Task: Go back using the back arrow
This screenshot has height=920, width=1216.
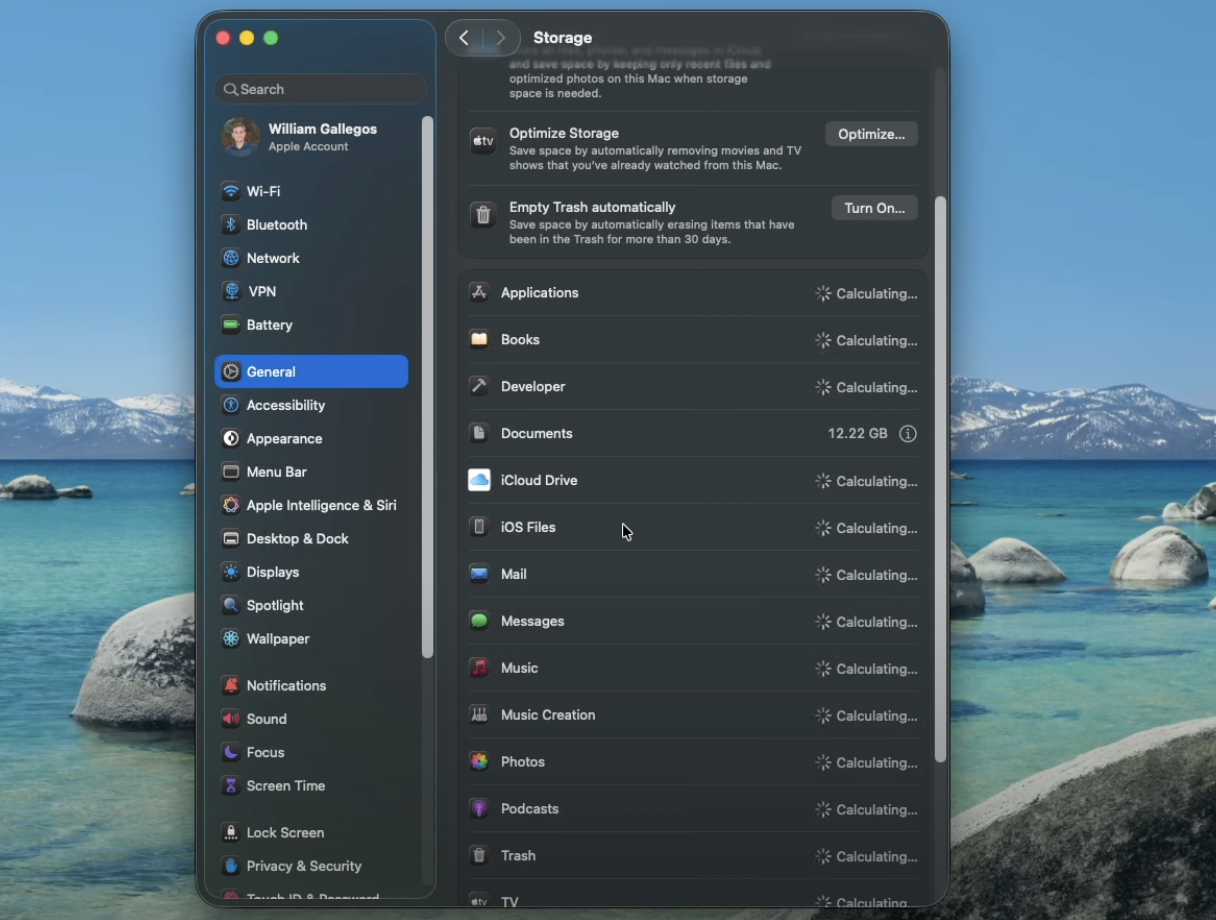Action: (x=464, y=38)
